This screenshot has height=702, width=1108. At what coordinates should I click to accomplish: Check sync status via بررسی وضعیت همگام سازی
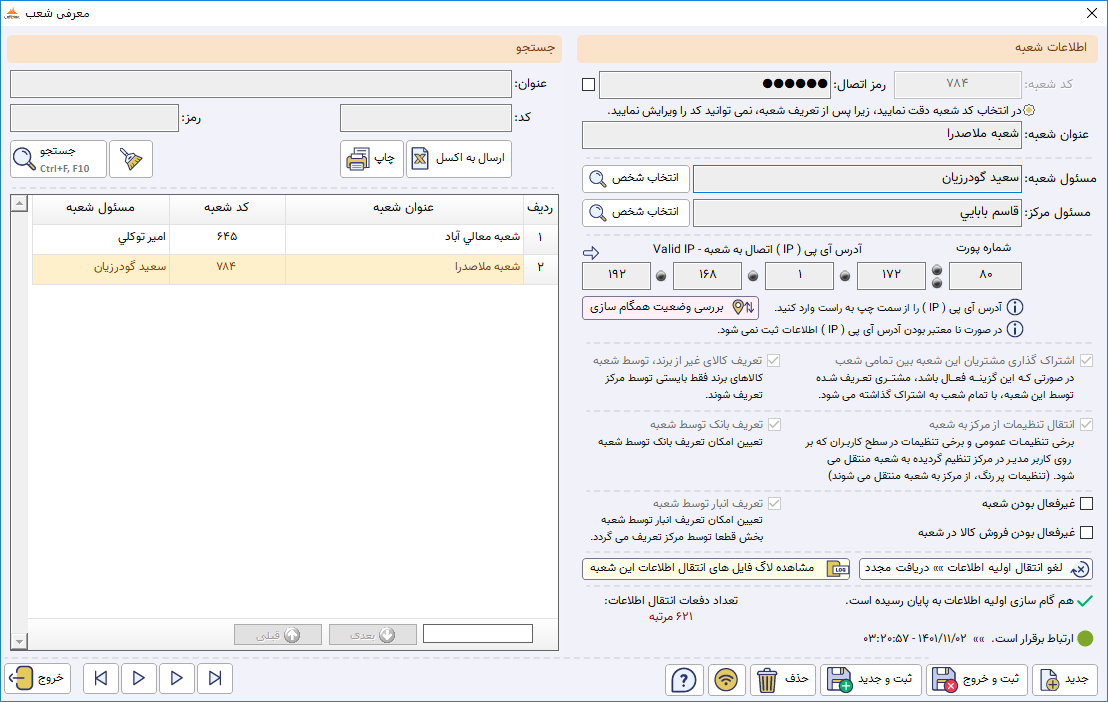coord(671,308)
